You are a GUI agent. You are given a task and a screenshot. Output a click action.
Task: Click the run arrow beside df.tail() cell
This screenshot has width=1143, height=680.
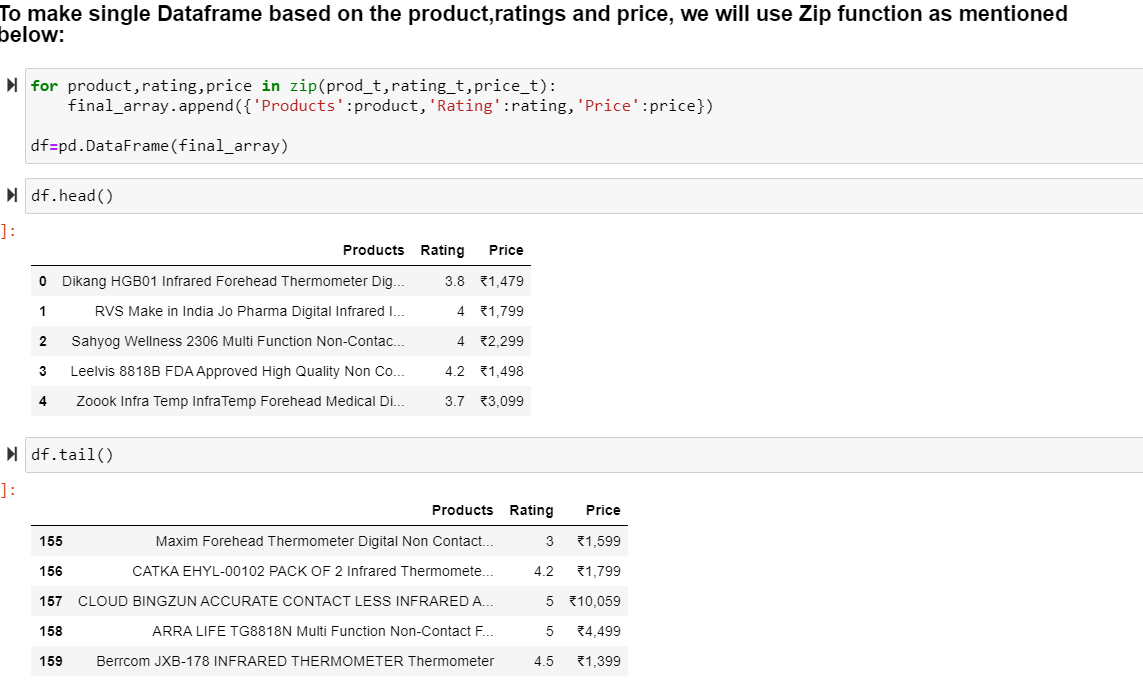point(11,453)
